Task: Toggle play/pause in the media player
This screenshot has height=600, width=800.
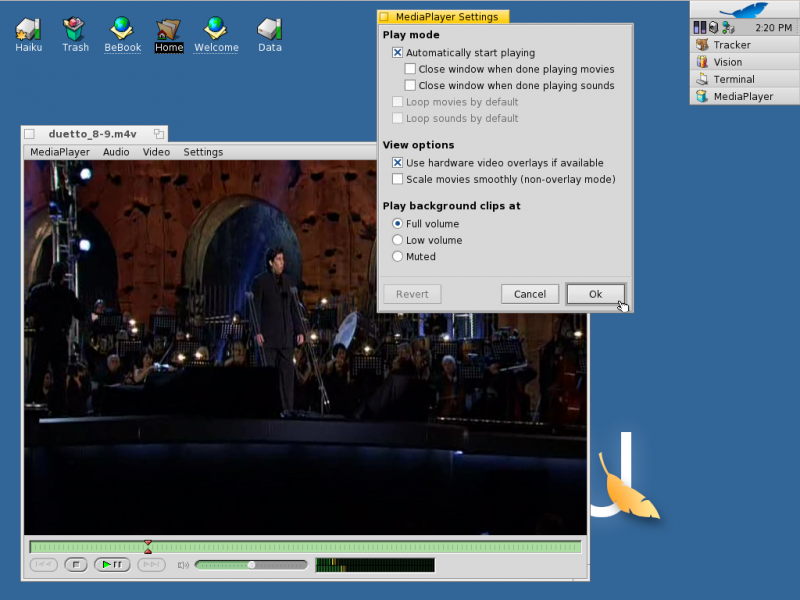Action: pyautogui.click(x=112, y=565)
